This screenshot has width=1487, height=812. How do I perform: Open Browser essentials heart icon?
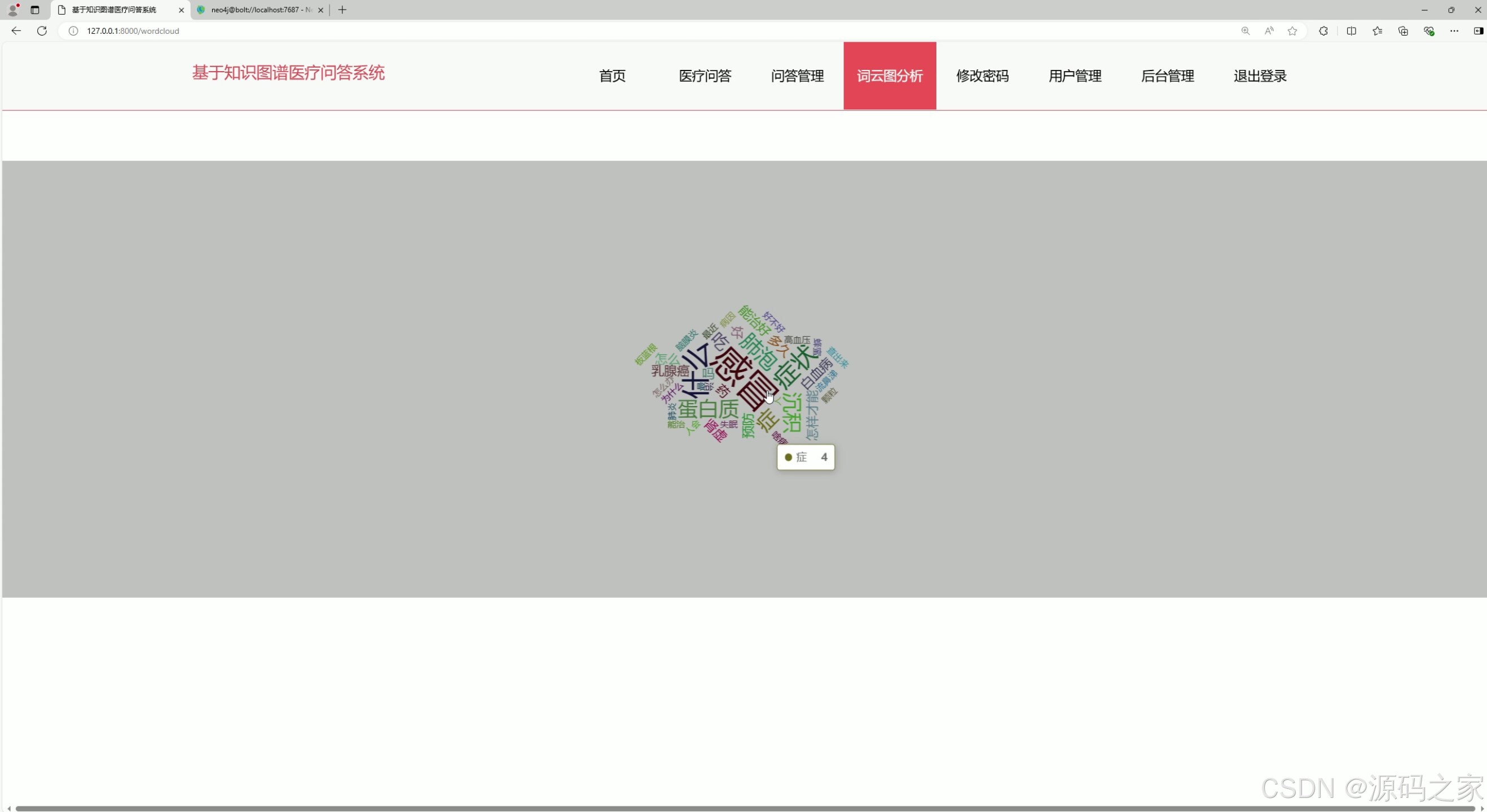(x=1429, y=31)
